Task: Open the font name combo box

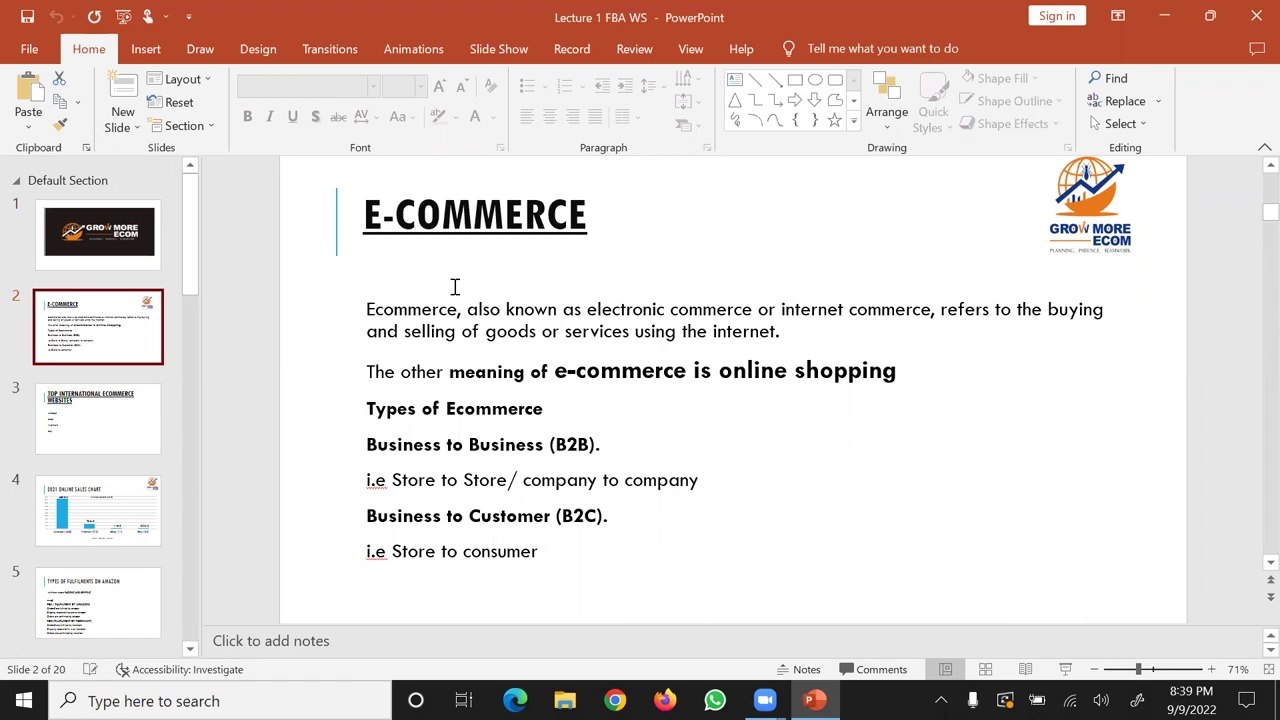Action: (308, 87)
